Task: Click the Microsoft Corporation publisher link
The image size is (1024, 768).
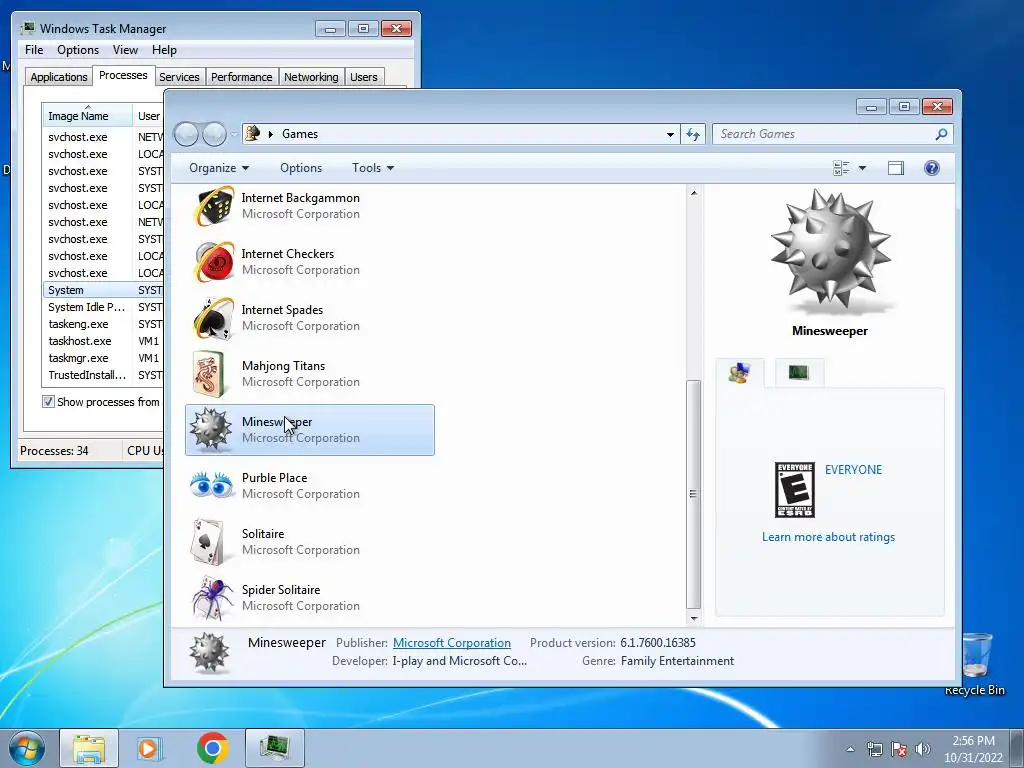Action: coord(451,643)
